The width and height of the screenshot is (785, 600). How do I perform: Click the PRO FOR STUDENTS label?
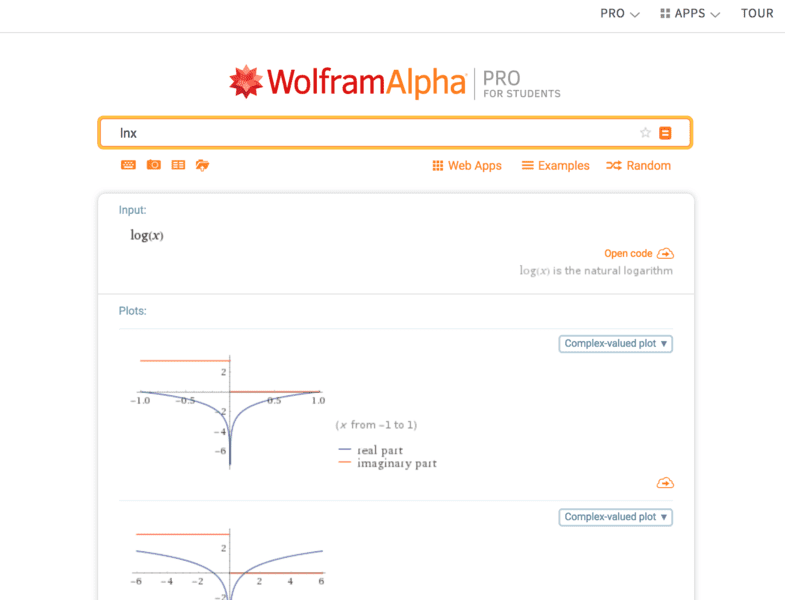521,84
